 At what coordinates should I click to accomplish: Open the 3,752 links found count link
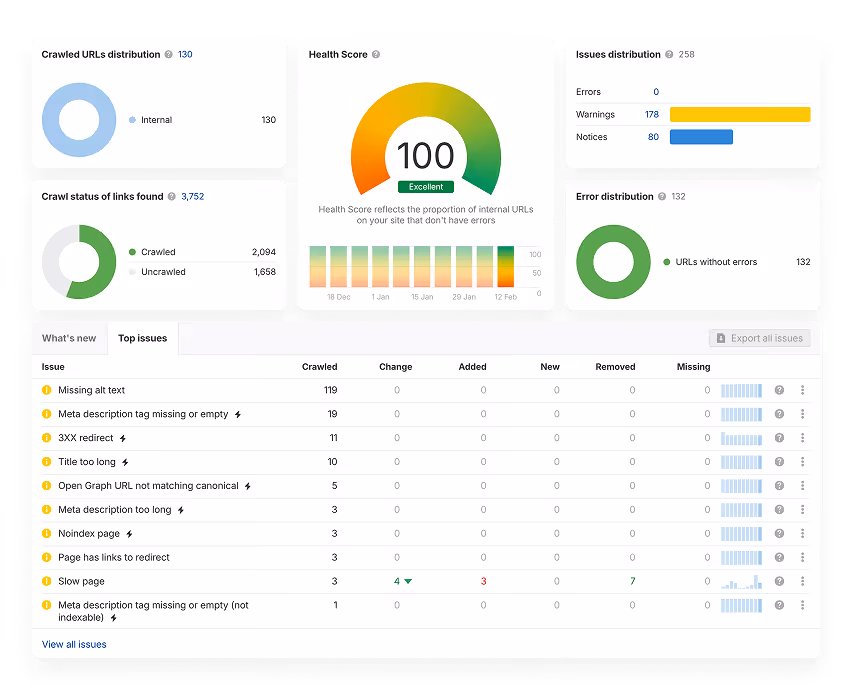tap(193, 197)
